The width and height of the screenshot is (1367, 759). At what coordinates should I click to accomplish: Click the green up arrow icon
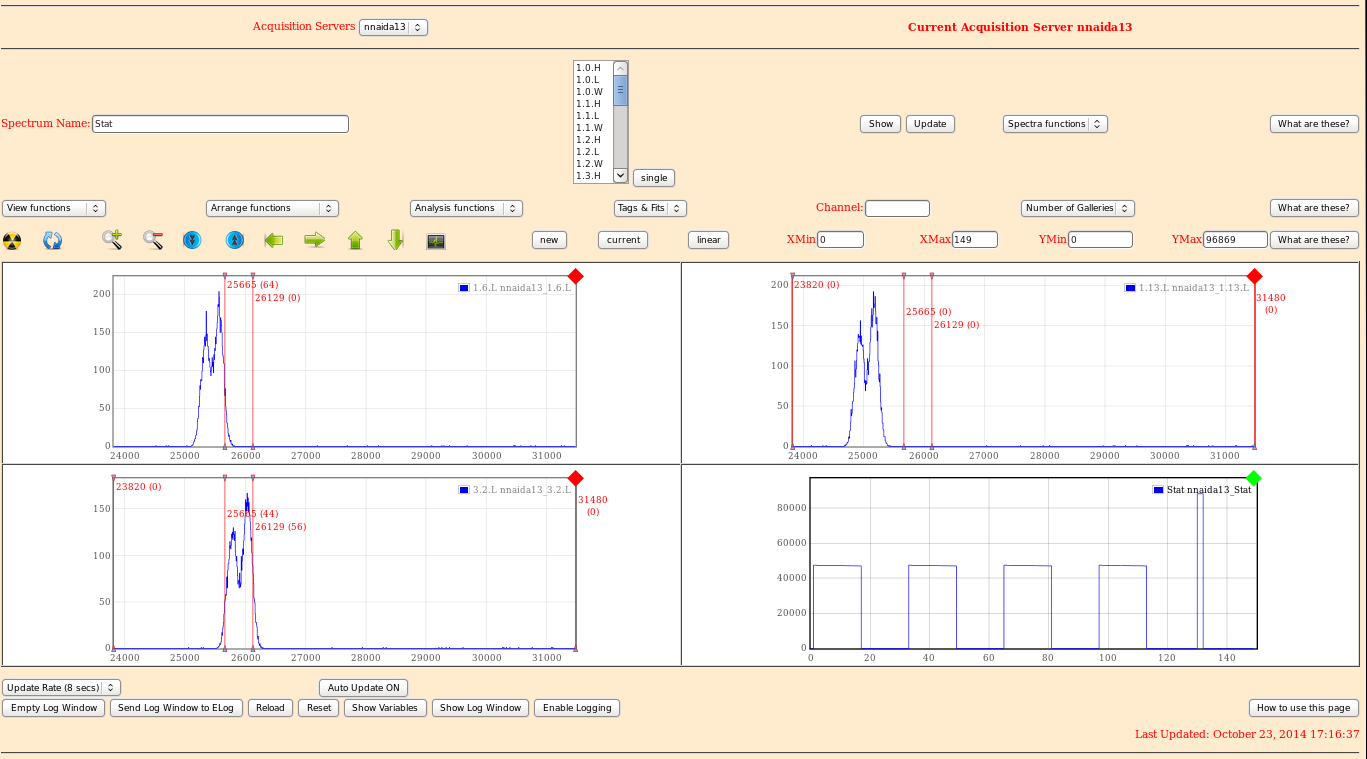[355, 240]
